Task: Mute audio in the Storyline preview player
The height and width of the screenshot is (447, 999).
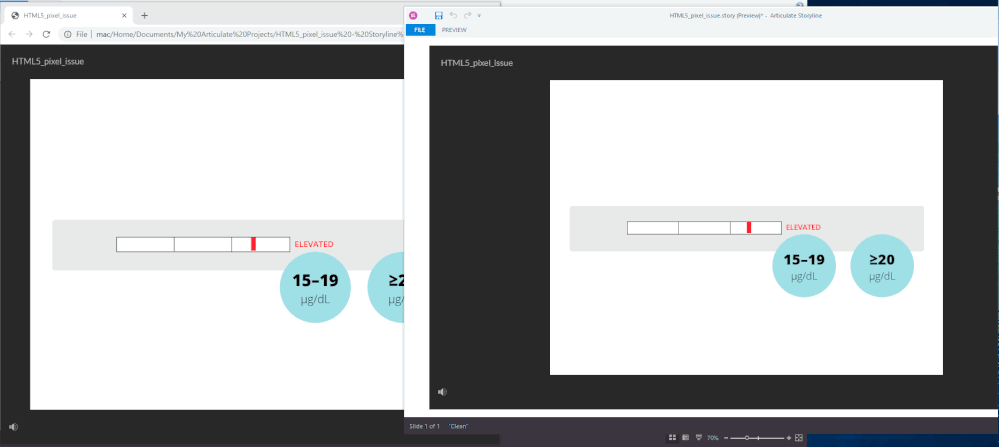Action: (442, 392)
